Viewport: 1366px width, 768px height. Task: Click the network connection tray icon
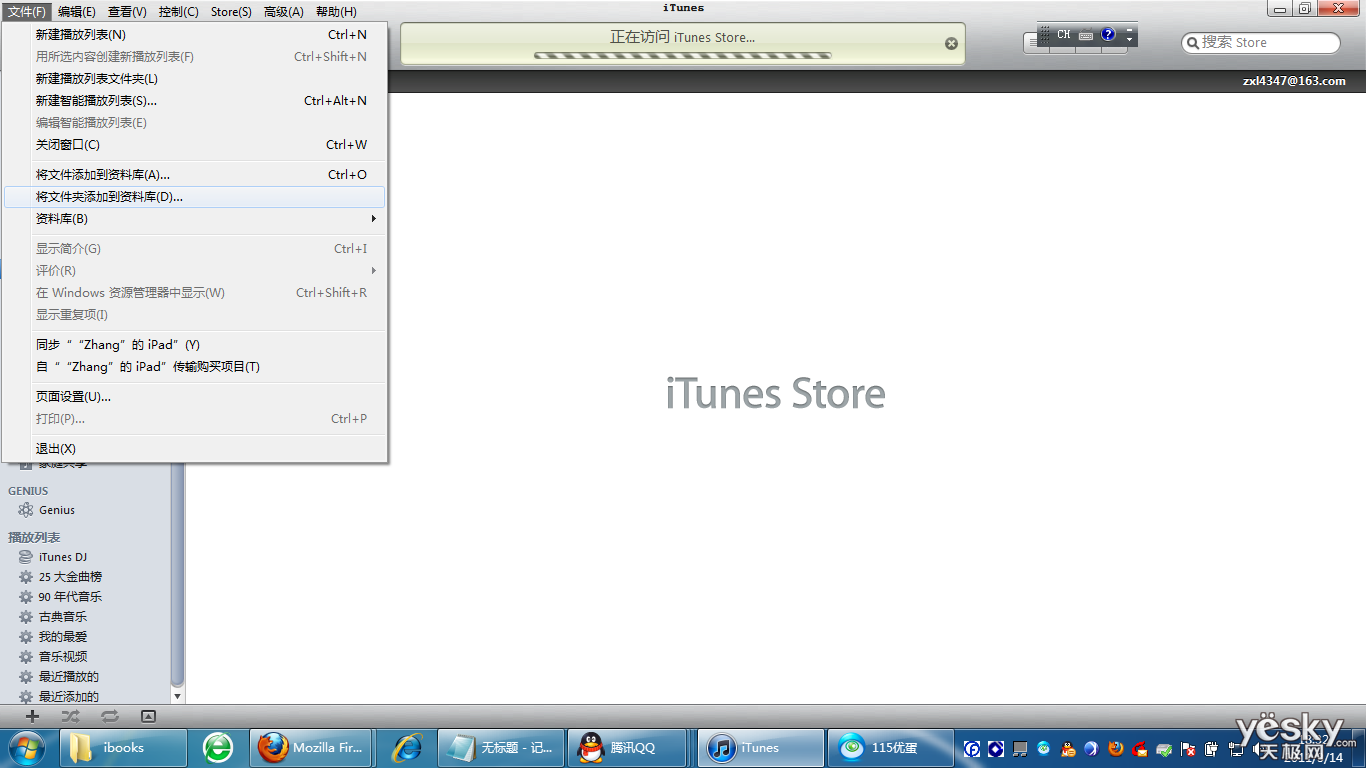pos(1235,749)
